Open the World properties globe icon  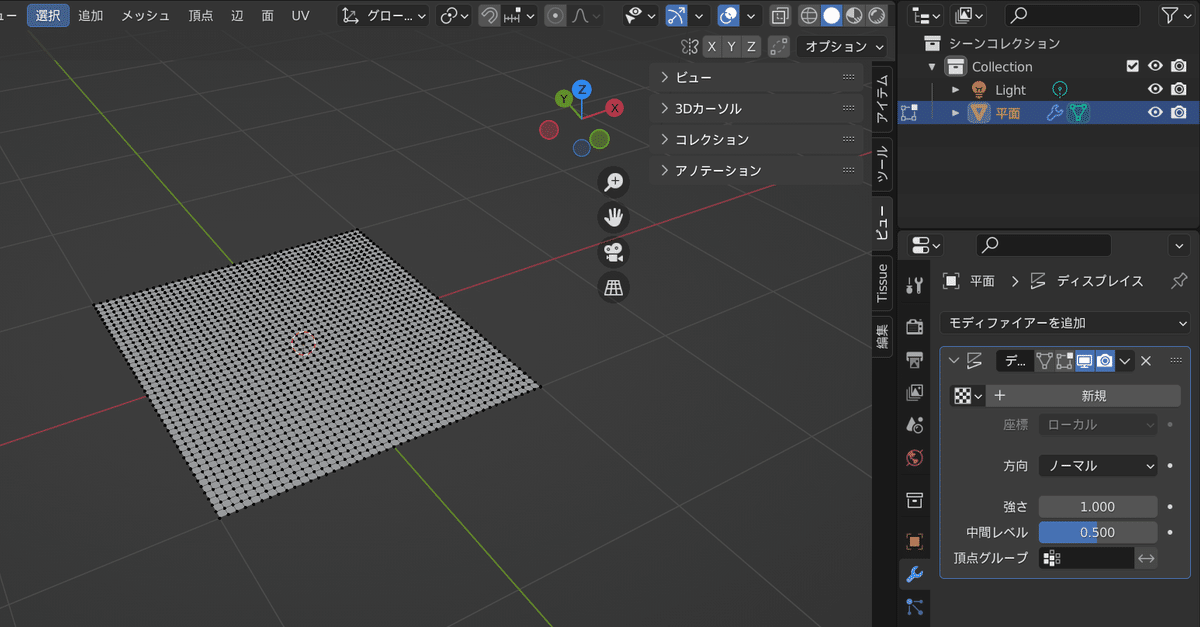click(914, 458)
